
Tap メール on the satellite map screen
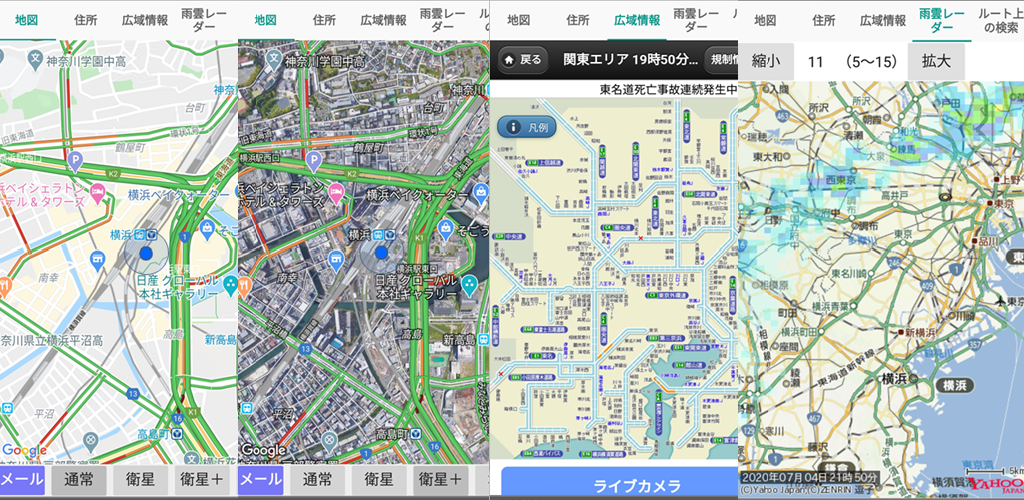(x=261, y=480)
